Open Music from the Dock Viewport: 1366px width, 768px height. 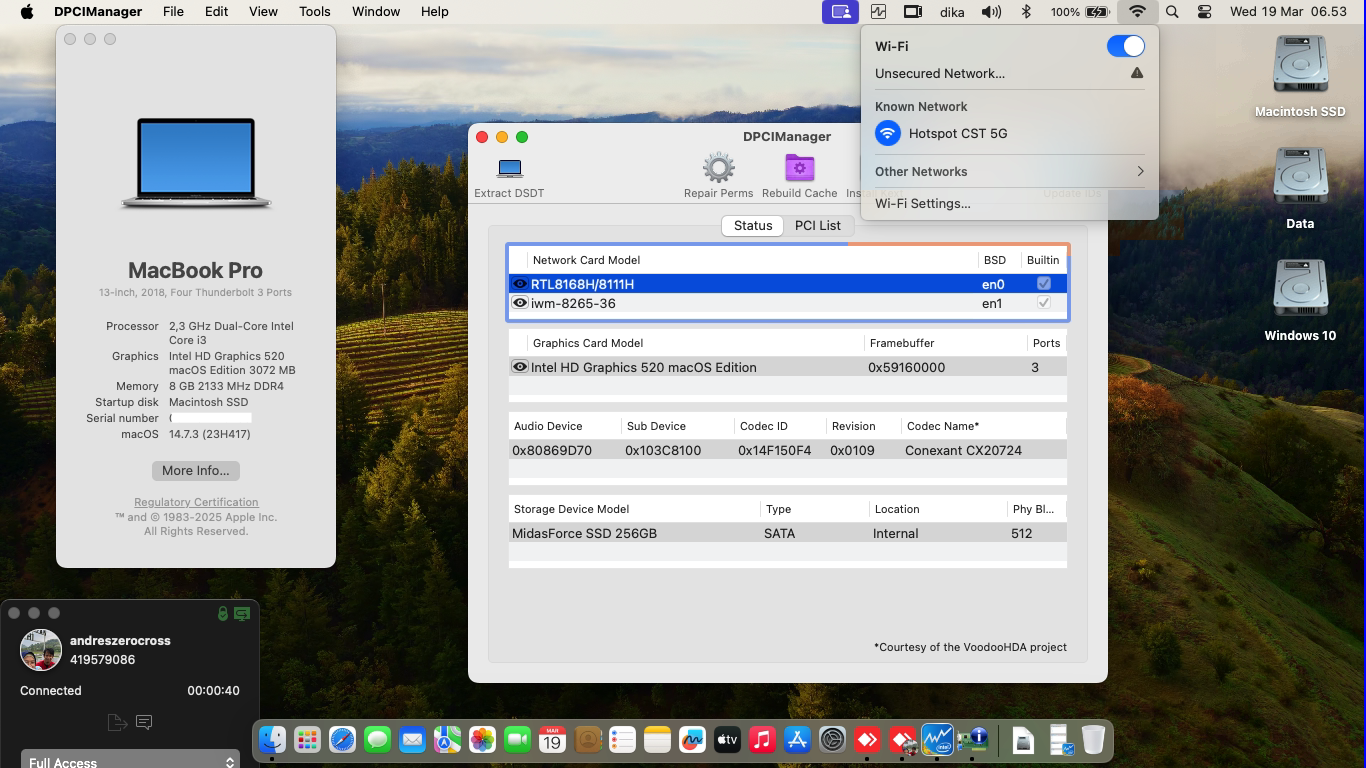(761, 740)
